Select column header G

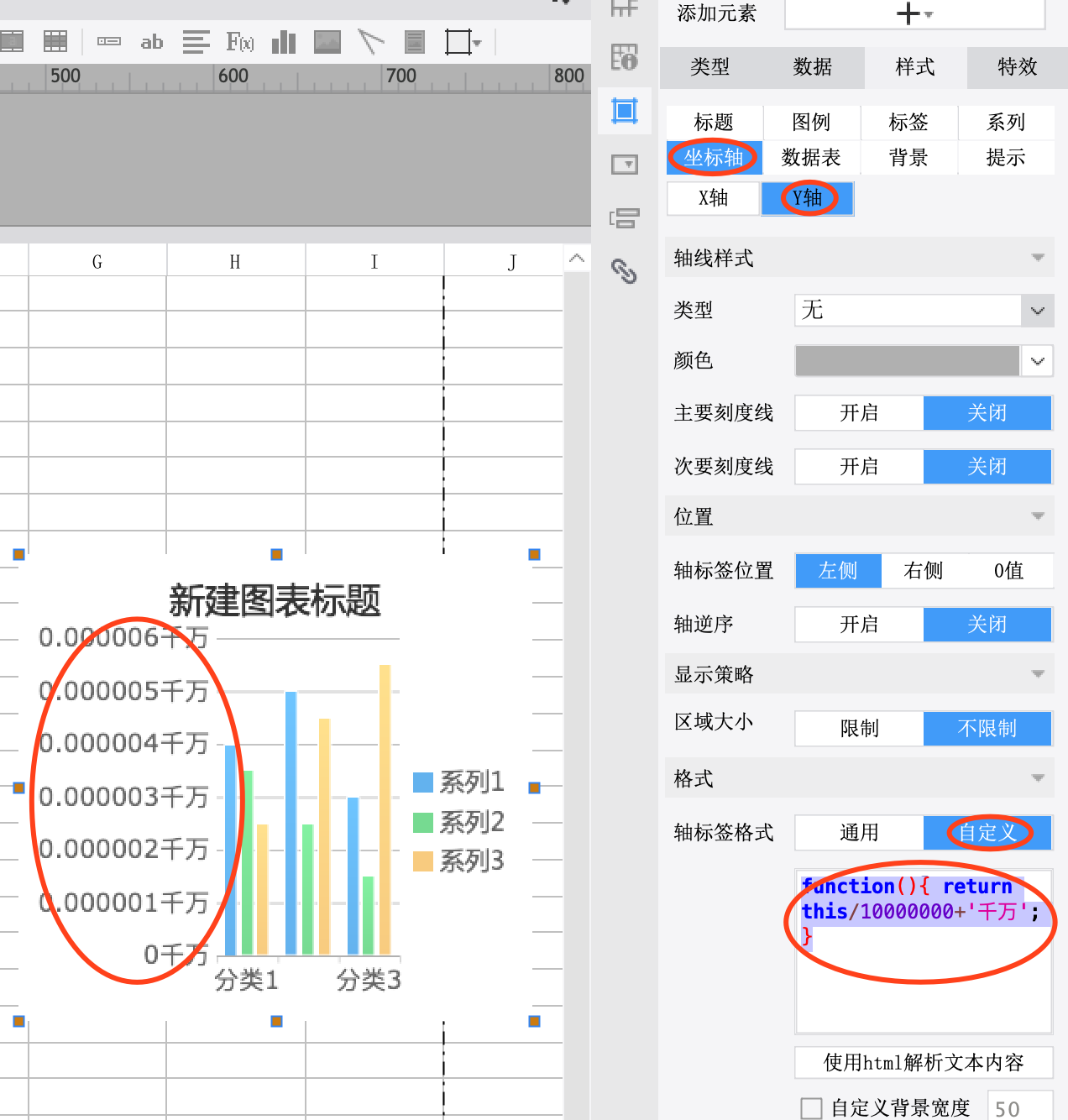pos(97,262)
